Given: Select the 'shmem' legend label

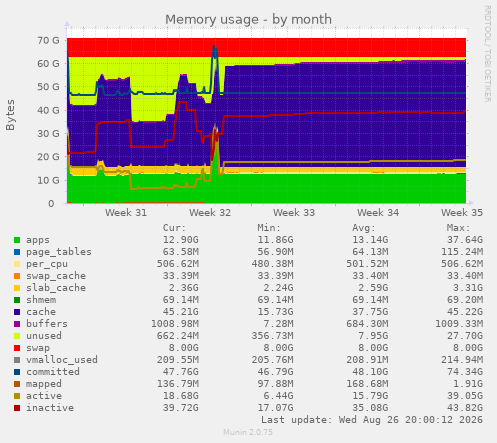Looking at the screenshot, I should tap(41, 300).
